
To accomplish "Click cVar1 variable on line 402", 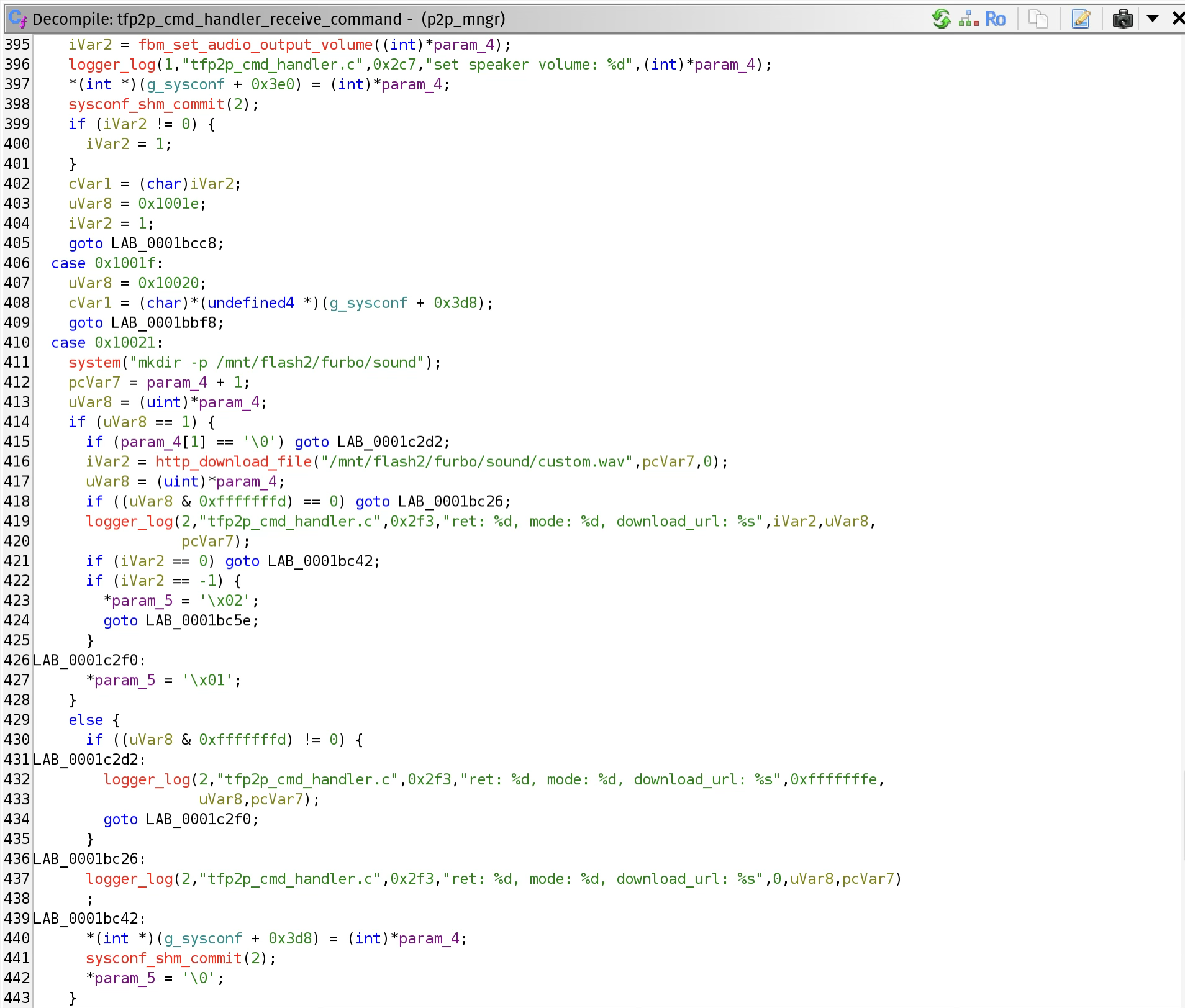I will [x=90, y=184].
